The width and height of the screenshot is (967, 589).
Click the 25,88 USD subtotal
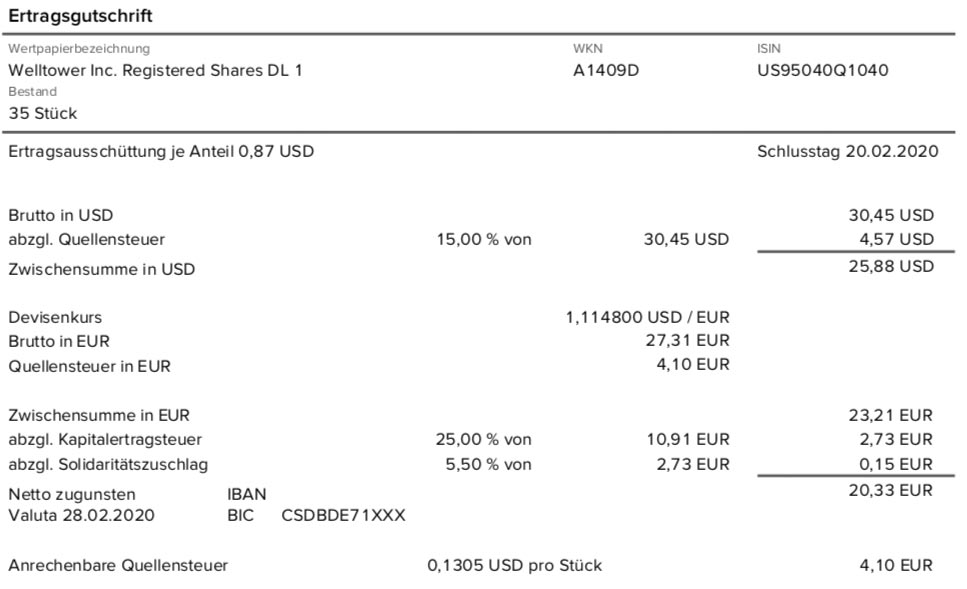coord(891,266)
